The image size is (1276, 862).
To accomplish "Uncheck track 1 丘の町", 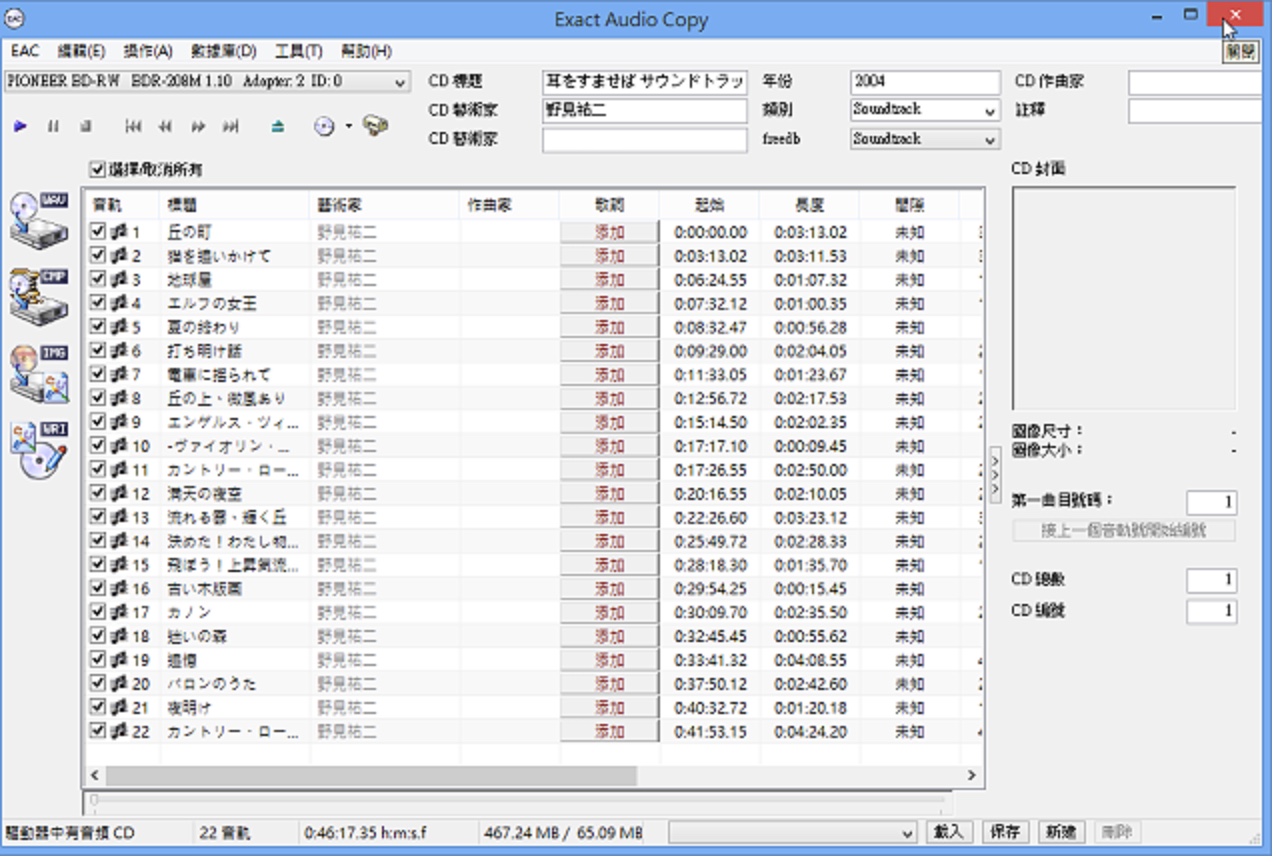I will (97, 232).
